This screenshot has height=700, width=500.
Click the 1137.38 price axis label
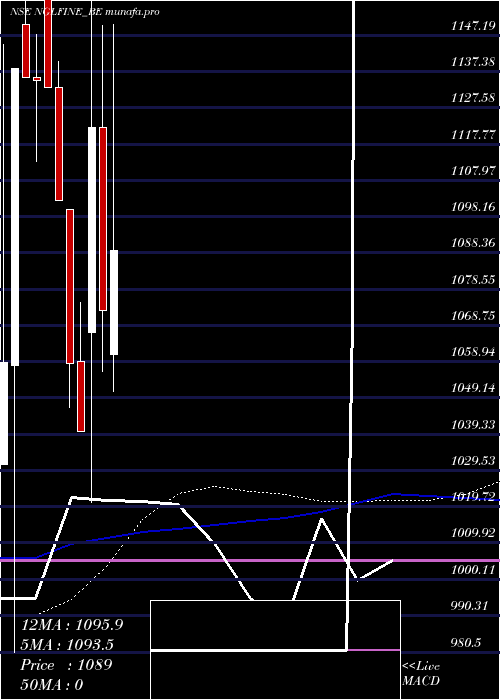tap(473, 62)
